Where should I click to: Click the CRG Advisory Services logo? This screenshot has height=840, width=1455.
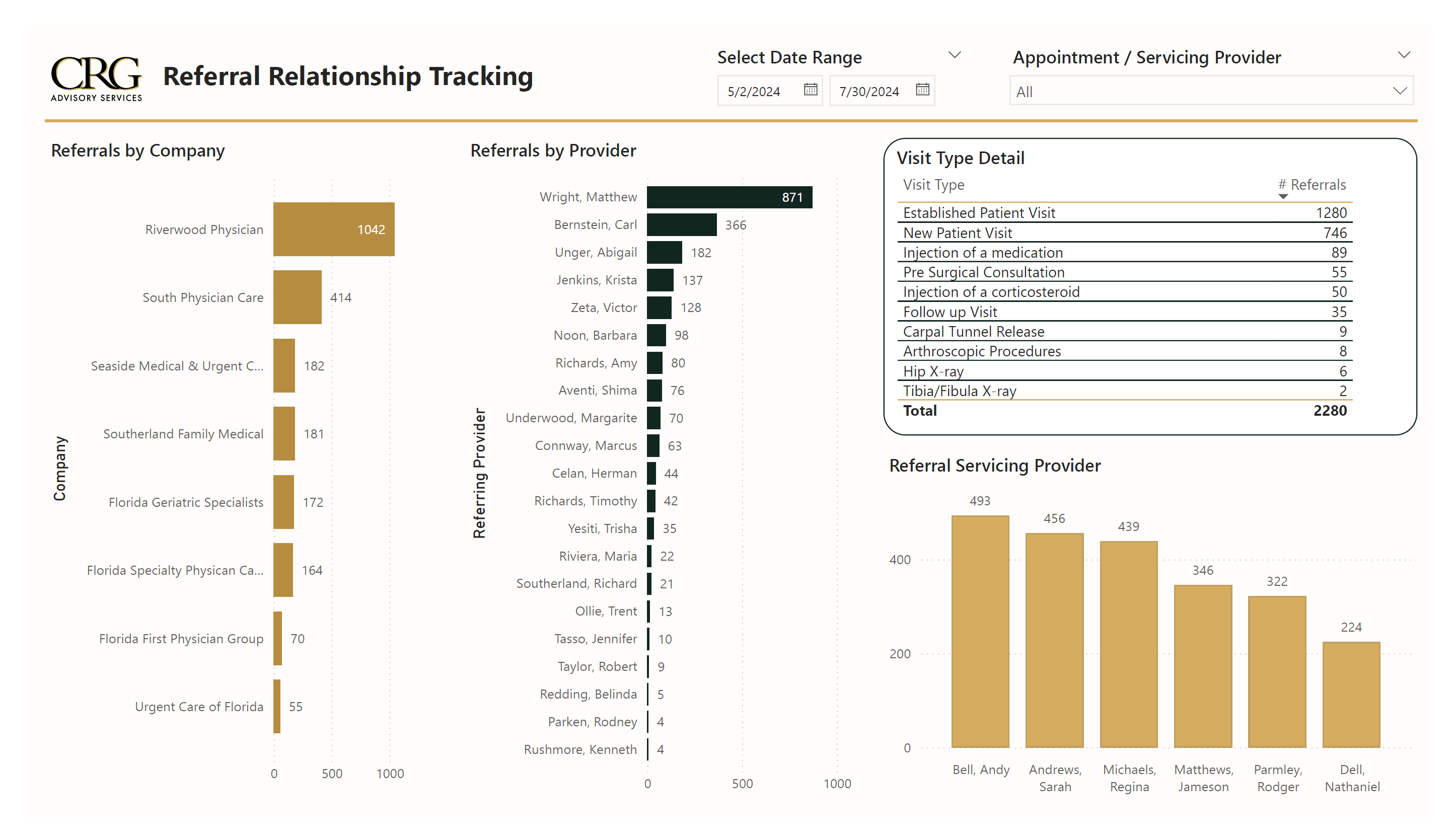tap(96, 79)
